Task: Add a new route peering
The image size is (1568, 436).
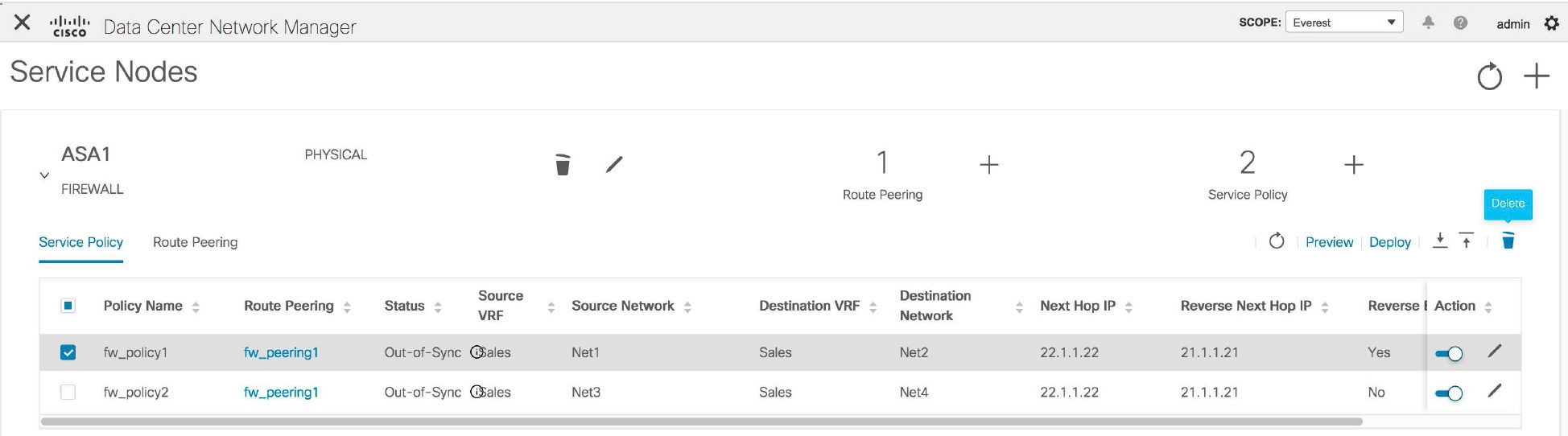Action: tap(988, 165)
